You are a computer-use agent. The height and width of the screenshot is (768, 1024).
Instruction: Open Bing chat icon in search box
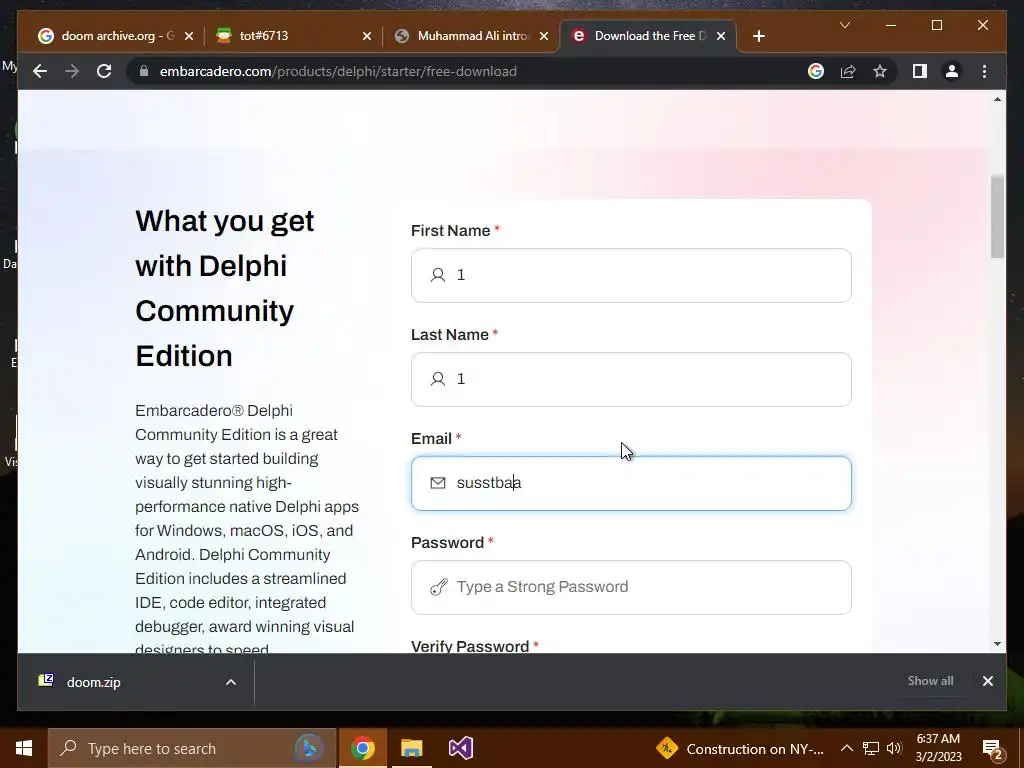coord(309,748)
